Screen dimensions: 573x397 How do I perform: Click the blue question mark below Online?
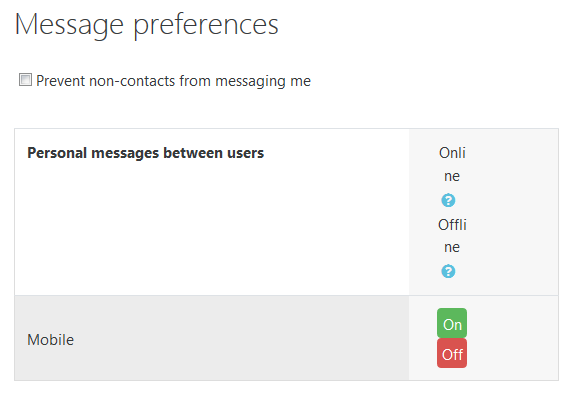448,200
